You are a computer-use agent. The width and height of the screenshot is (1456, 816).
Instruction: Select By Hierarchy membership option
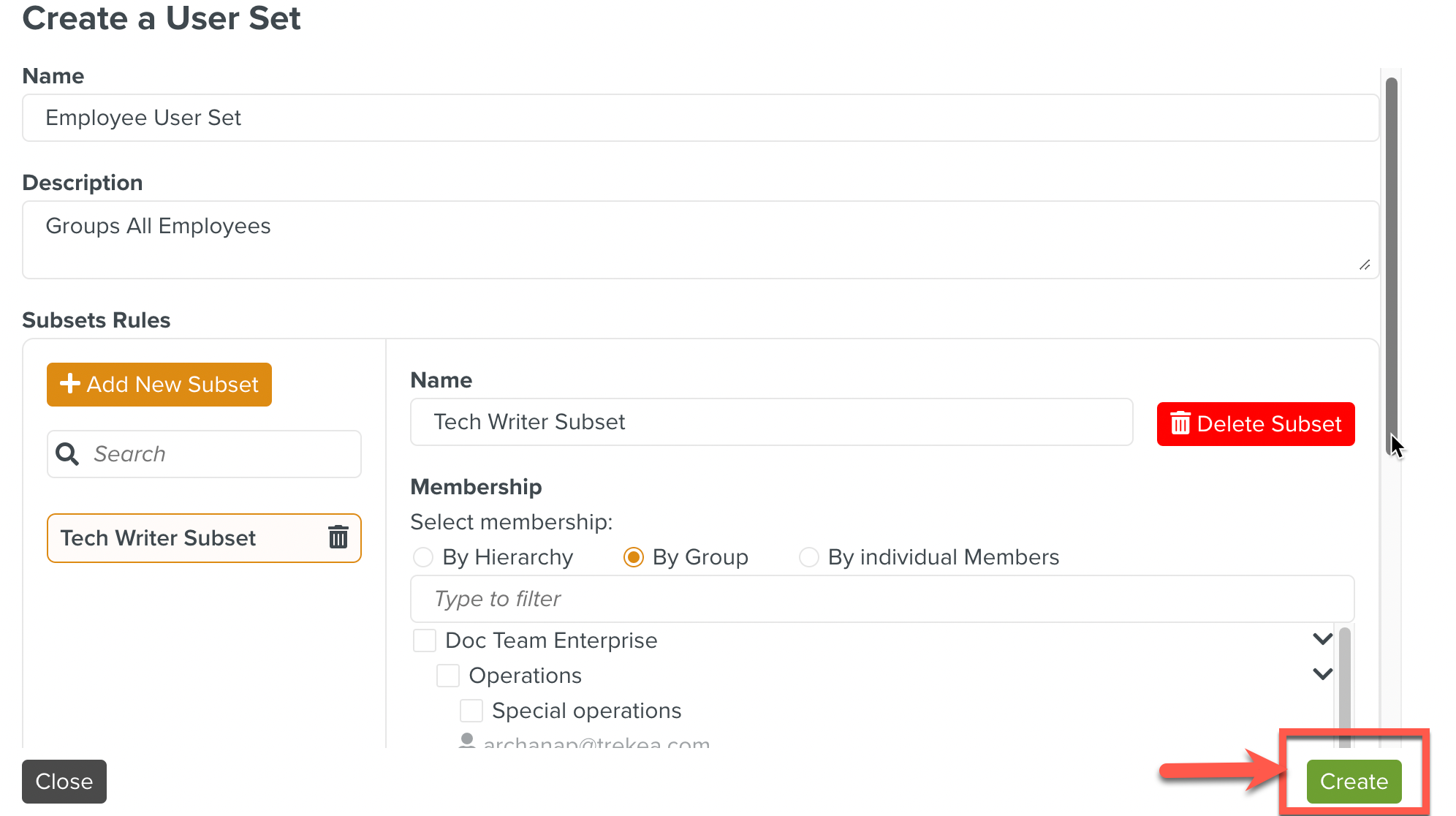point(423,557)
